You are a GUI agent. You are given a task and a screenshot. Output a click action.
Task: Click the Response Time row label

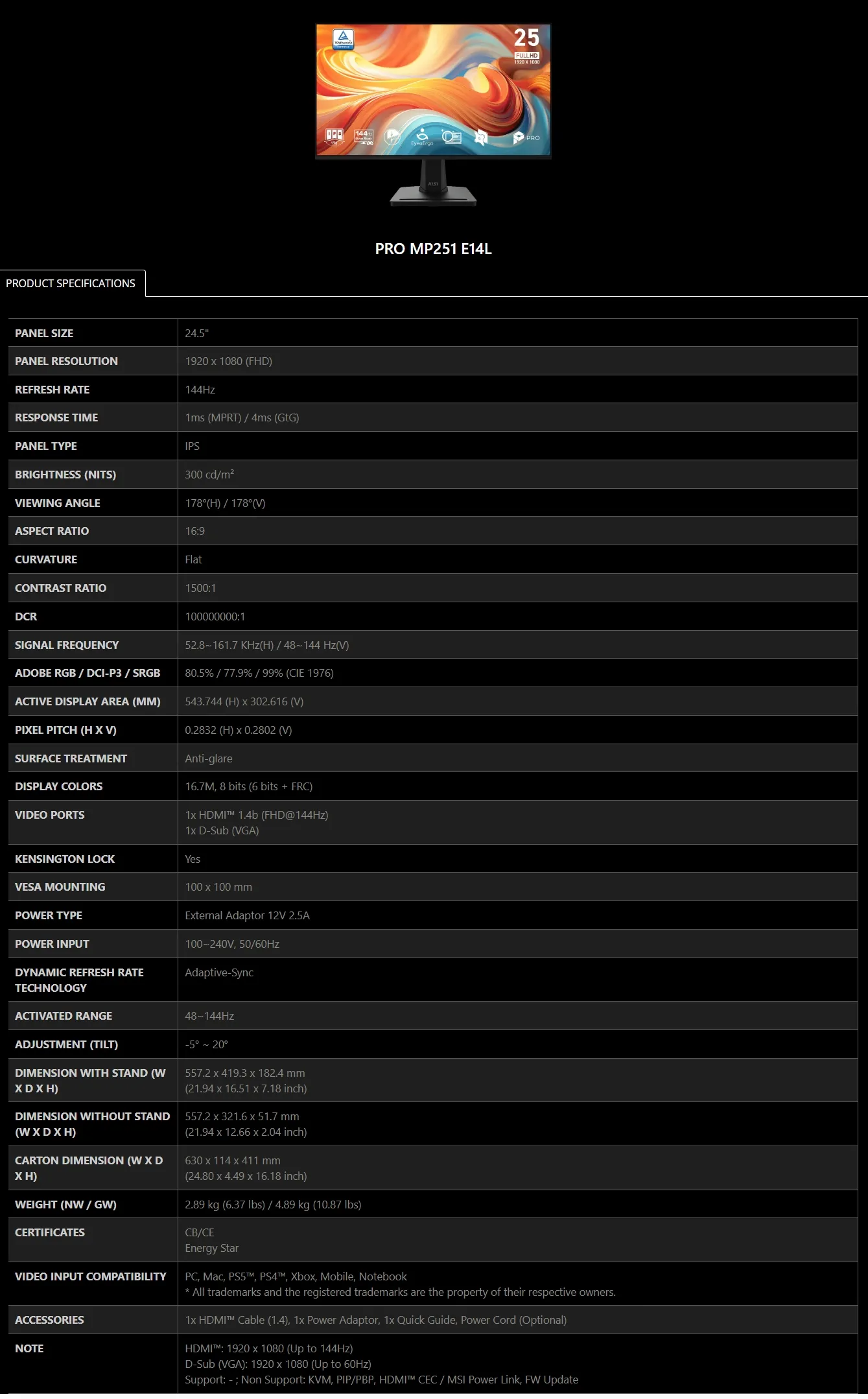[56, 417]
